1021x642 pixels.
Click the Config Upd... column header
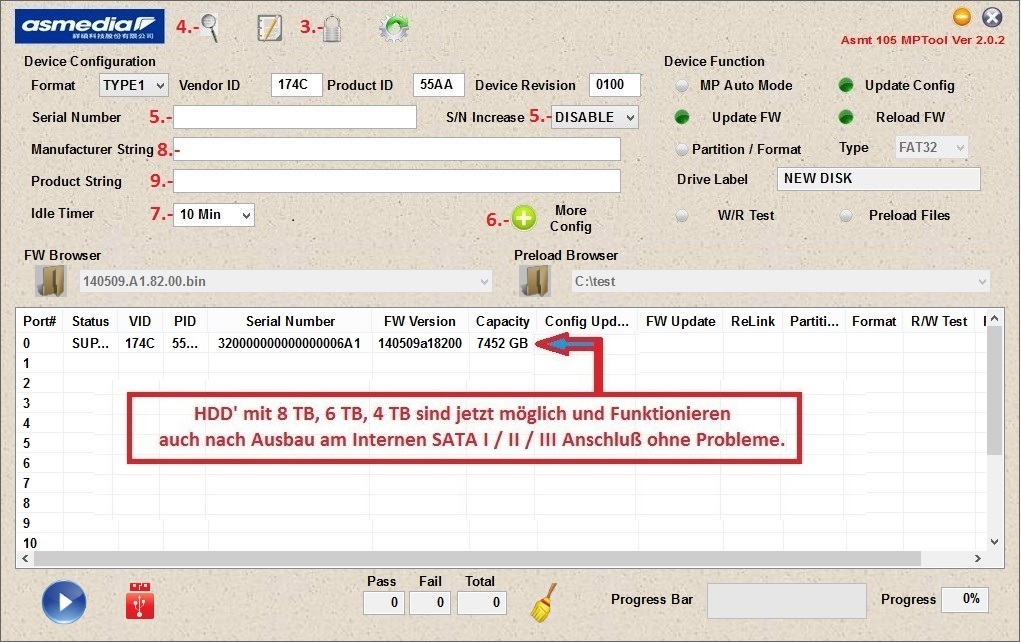click(x=587, y=322)
